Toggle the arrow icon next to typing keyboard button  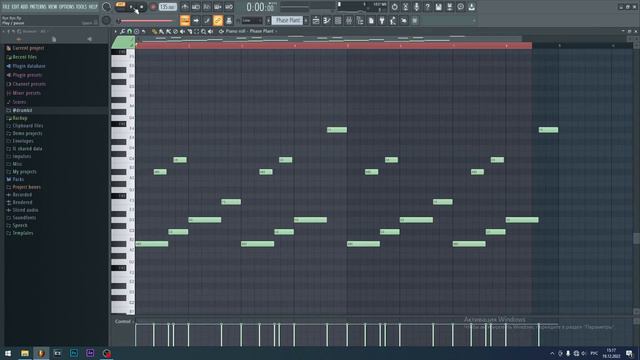pos(196,20)
